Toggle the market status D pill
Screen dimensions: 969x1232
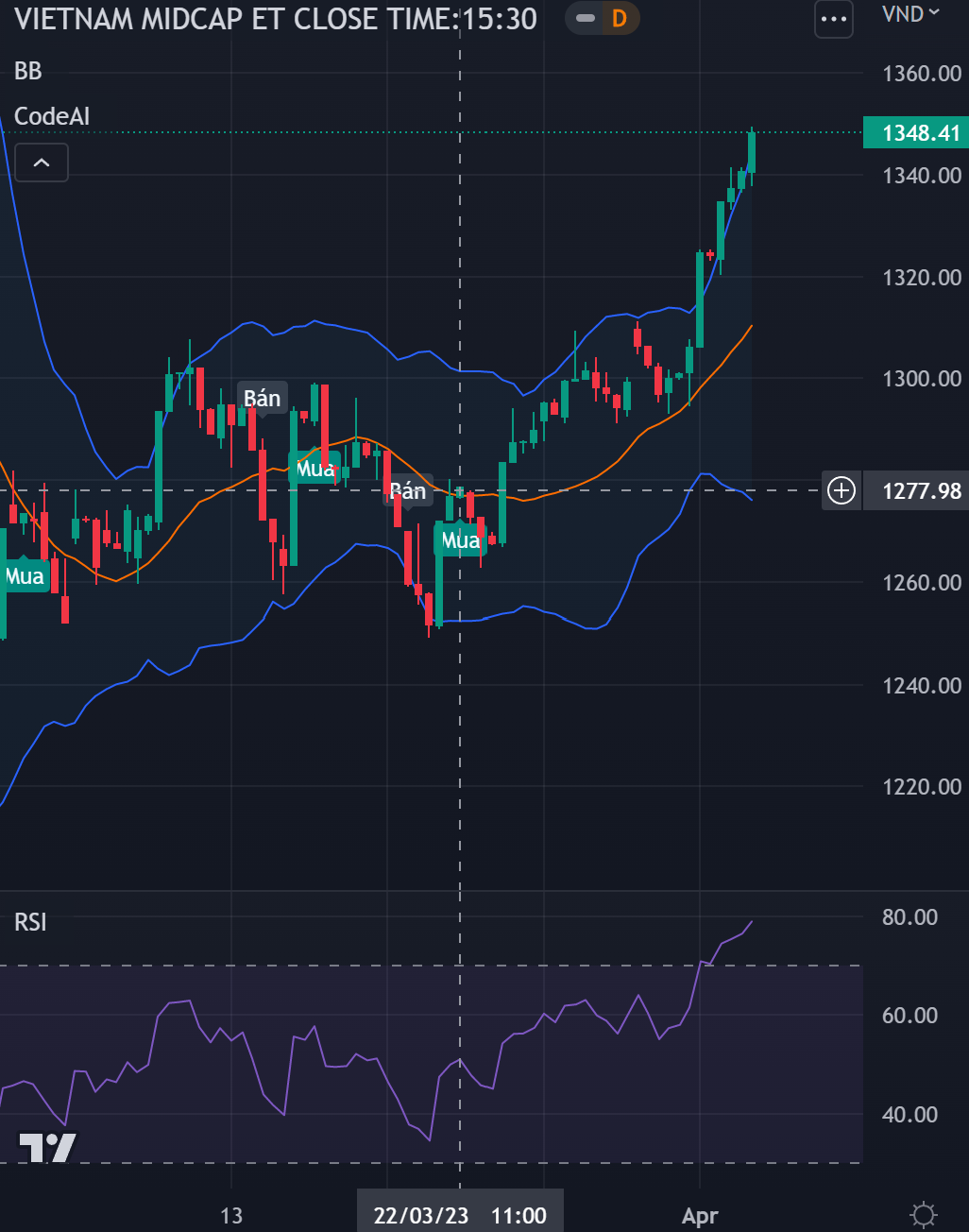[603, 18]
